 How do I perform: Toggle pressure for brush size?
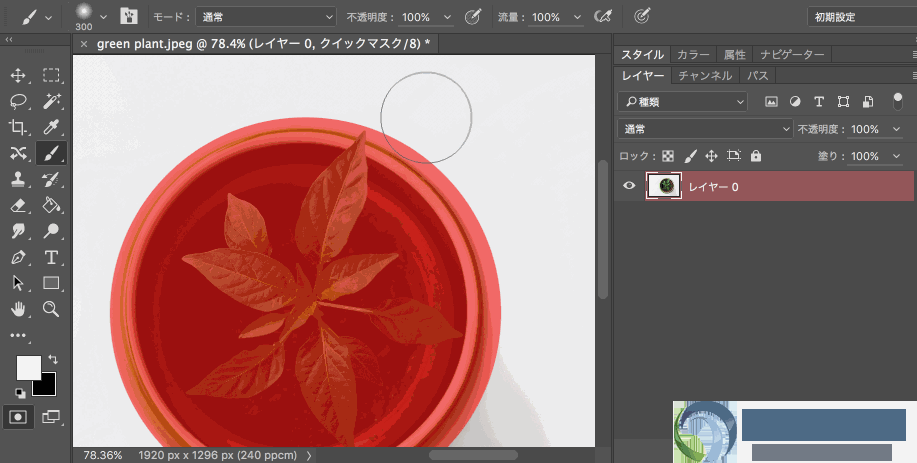click(642, 17)
